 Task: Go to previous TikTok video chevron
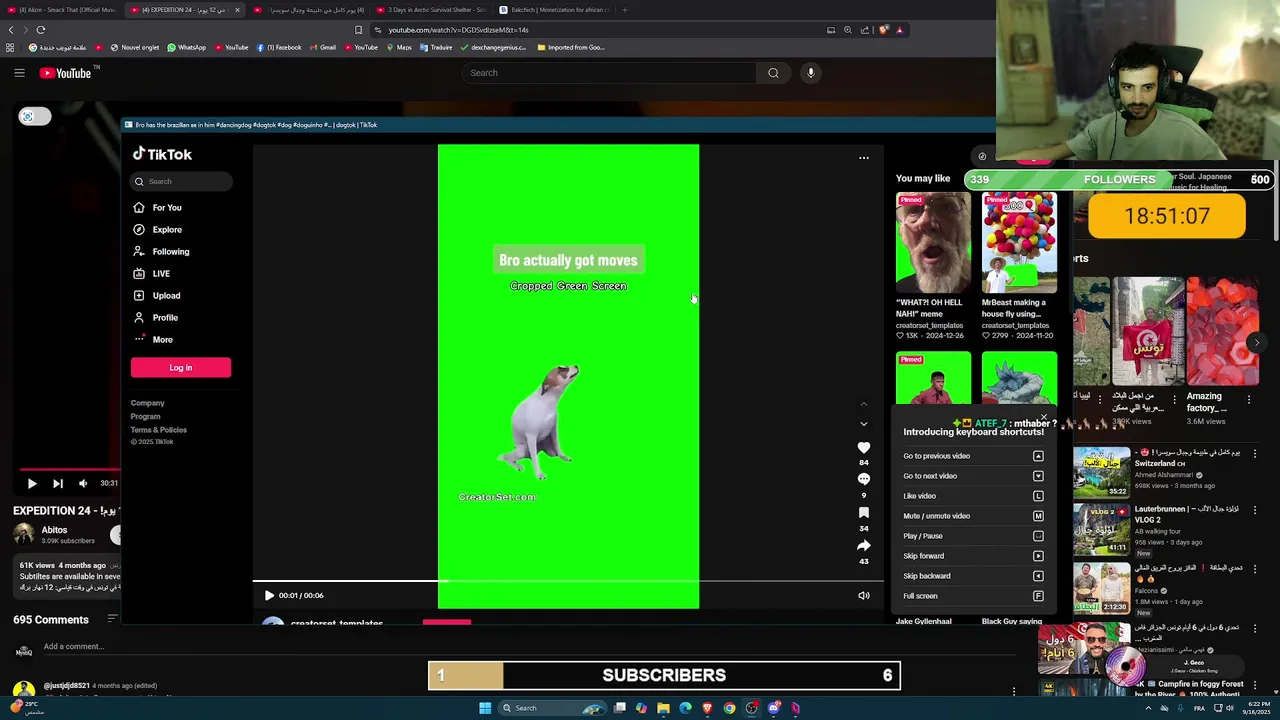point(864,404)
